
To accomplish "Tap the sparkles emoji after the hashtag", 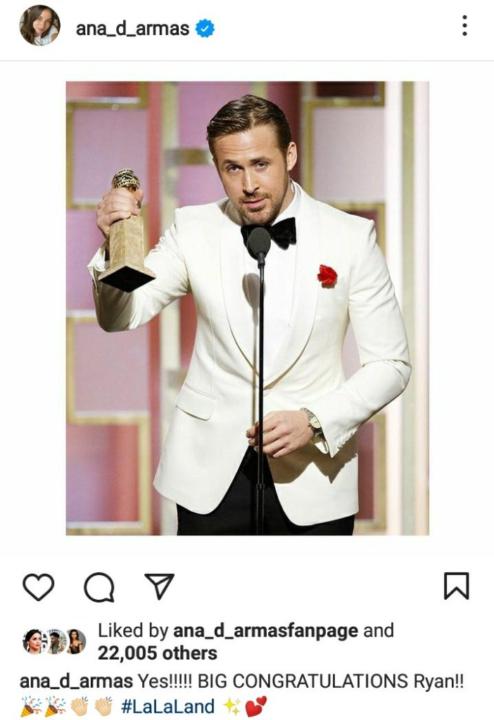I will tap(232, 706).
